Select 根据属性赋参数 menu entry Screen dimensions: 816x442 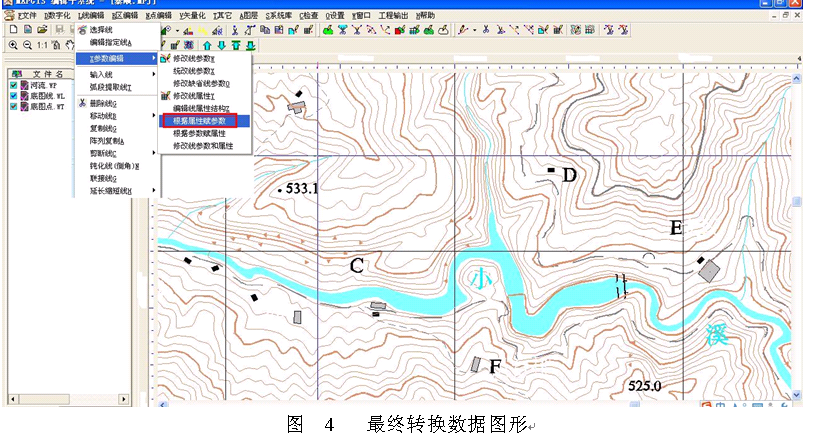(x=198, y=120)
